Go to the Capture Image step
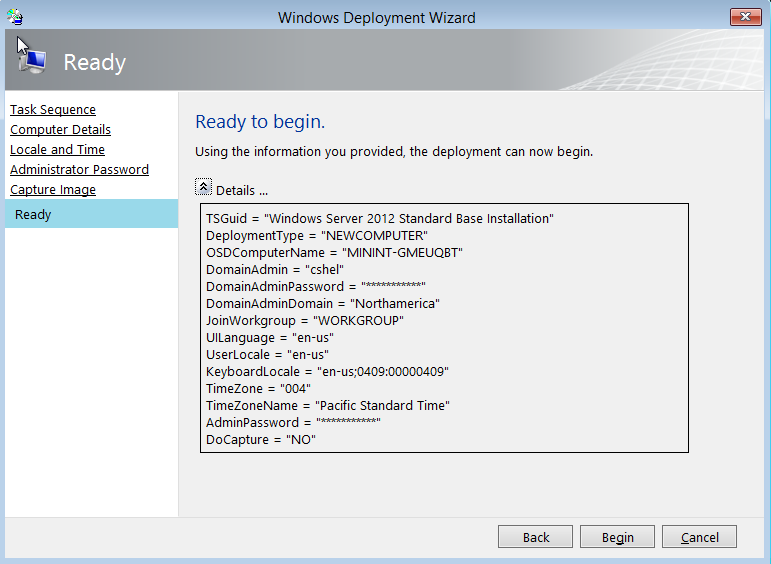This screenshot has width=771, height=564. click(53, 190)
